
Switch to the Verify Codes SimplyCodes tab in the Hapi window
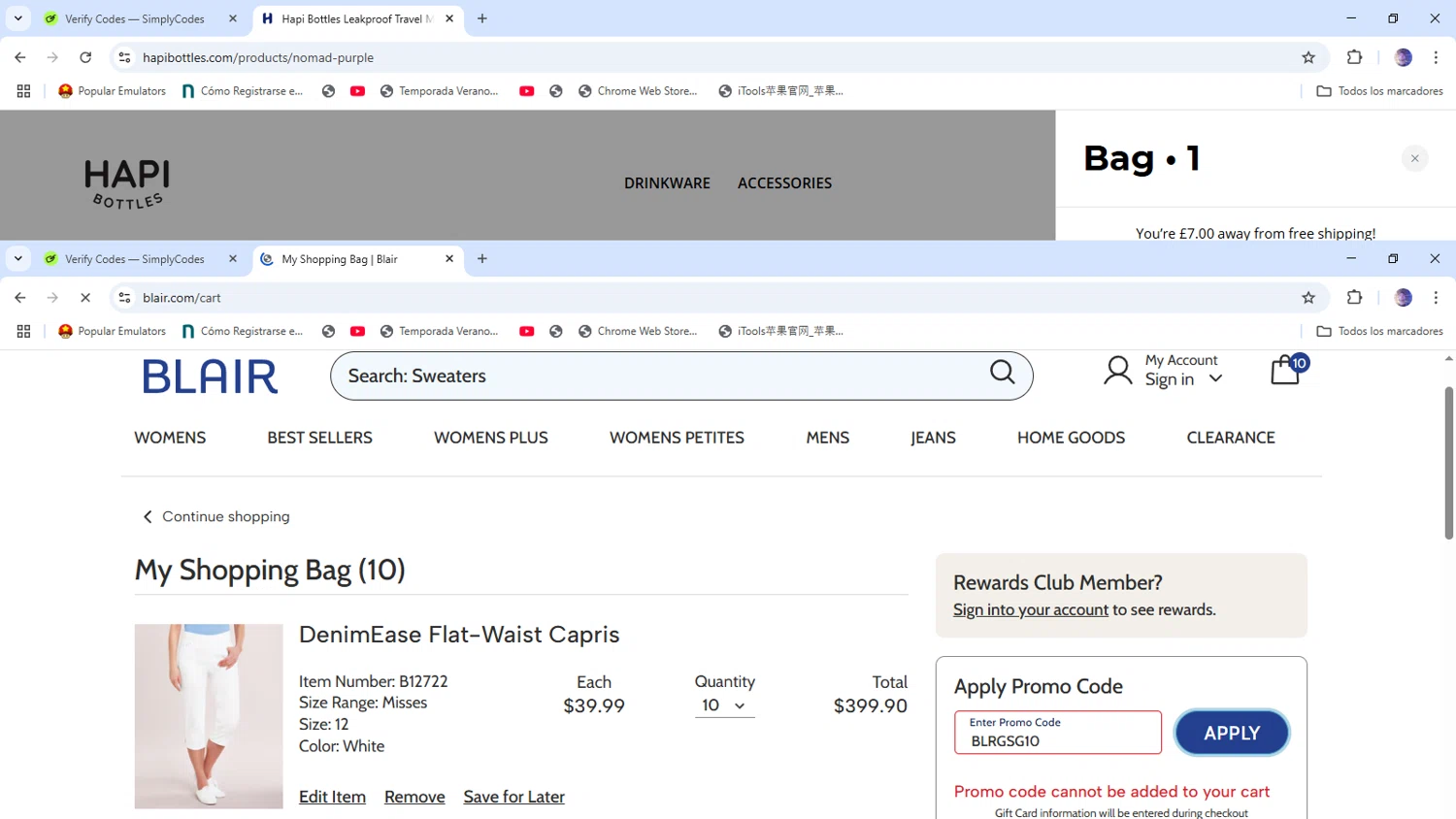pos(134,18)
